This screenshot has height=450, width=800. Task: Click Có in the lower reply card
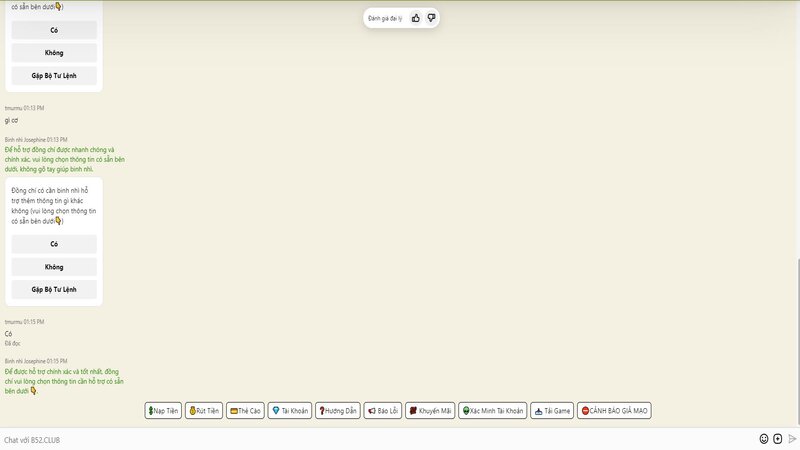[54, 244]
